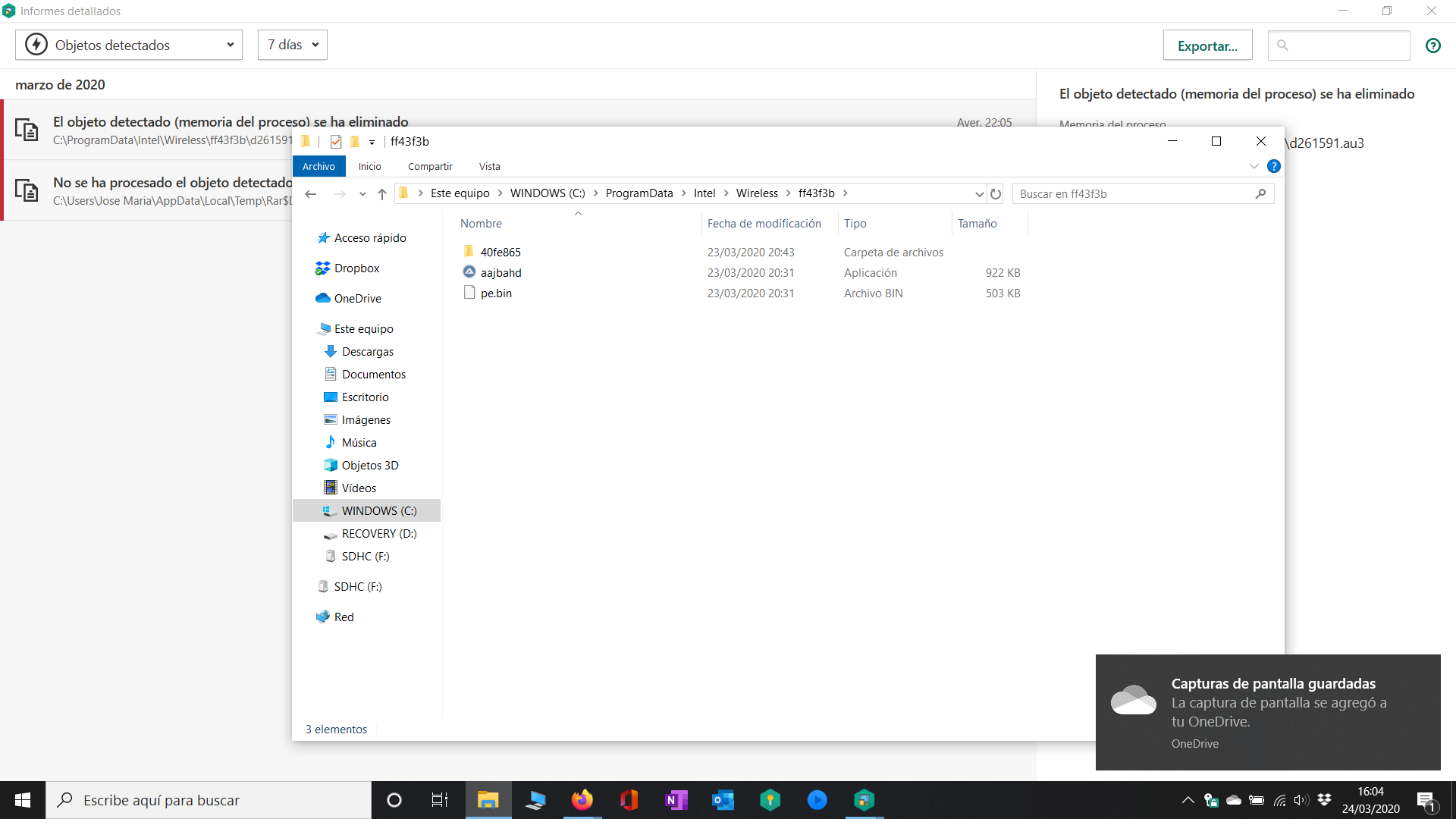
Task: Click the refresh icon in address bar
Action: click(996, 194)
